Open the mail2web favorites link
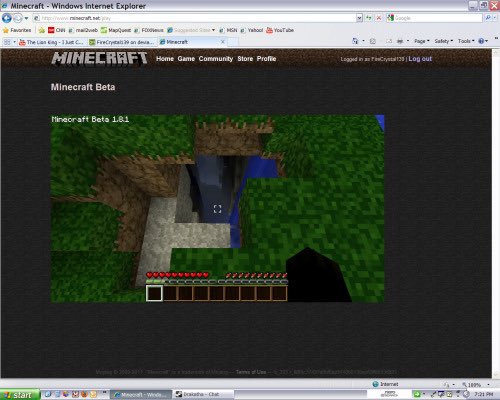This screenshot has height=400, width=500. [x=83, y=30]
